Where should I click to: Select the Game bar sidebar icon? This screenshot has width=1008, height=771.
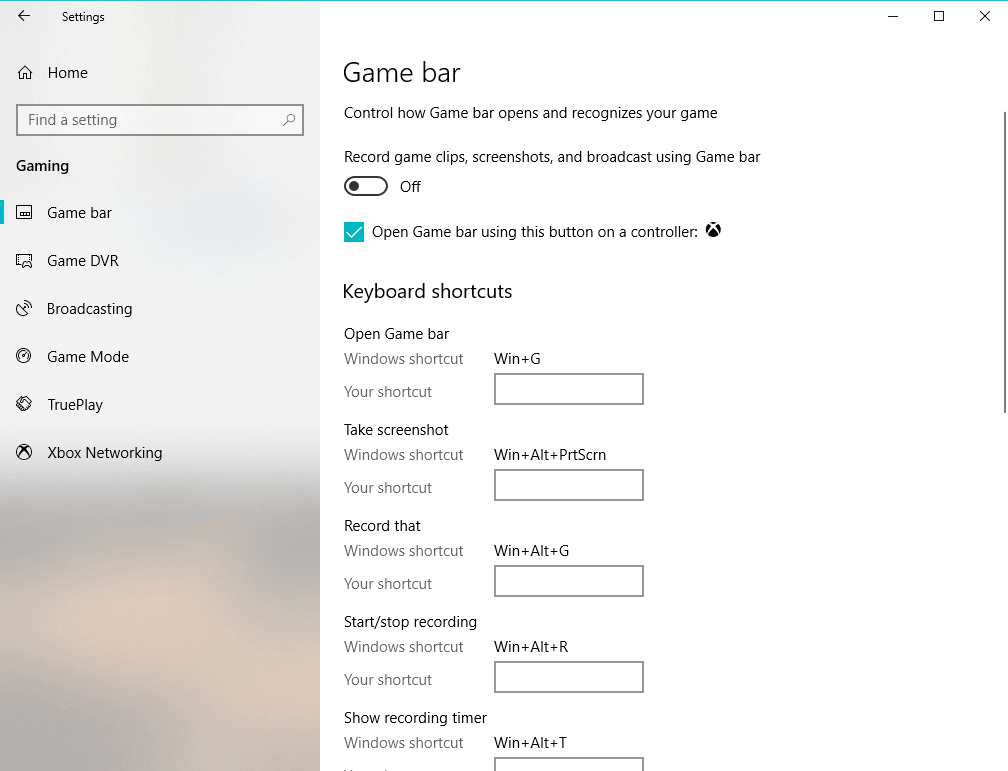click(x=24, y=212)
